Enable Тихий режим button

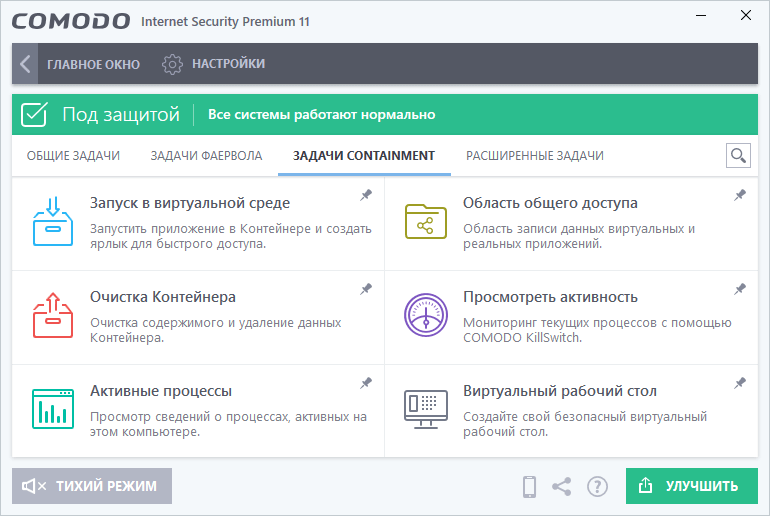coord(92,486)
